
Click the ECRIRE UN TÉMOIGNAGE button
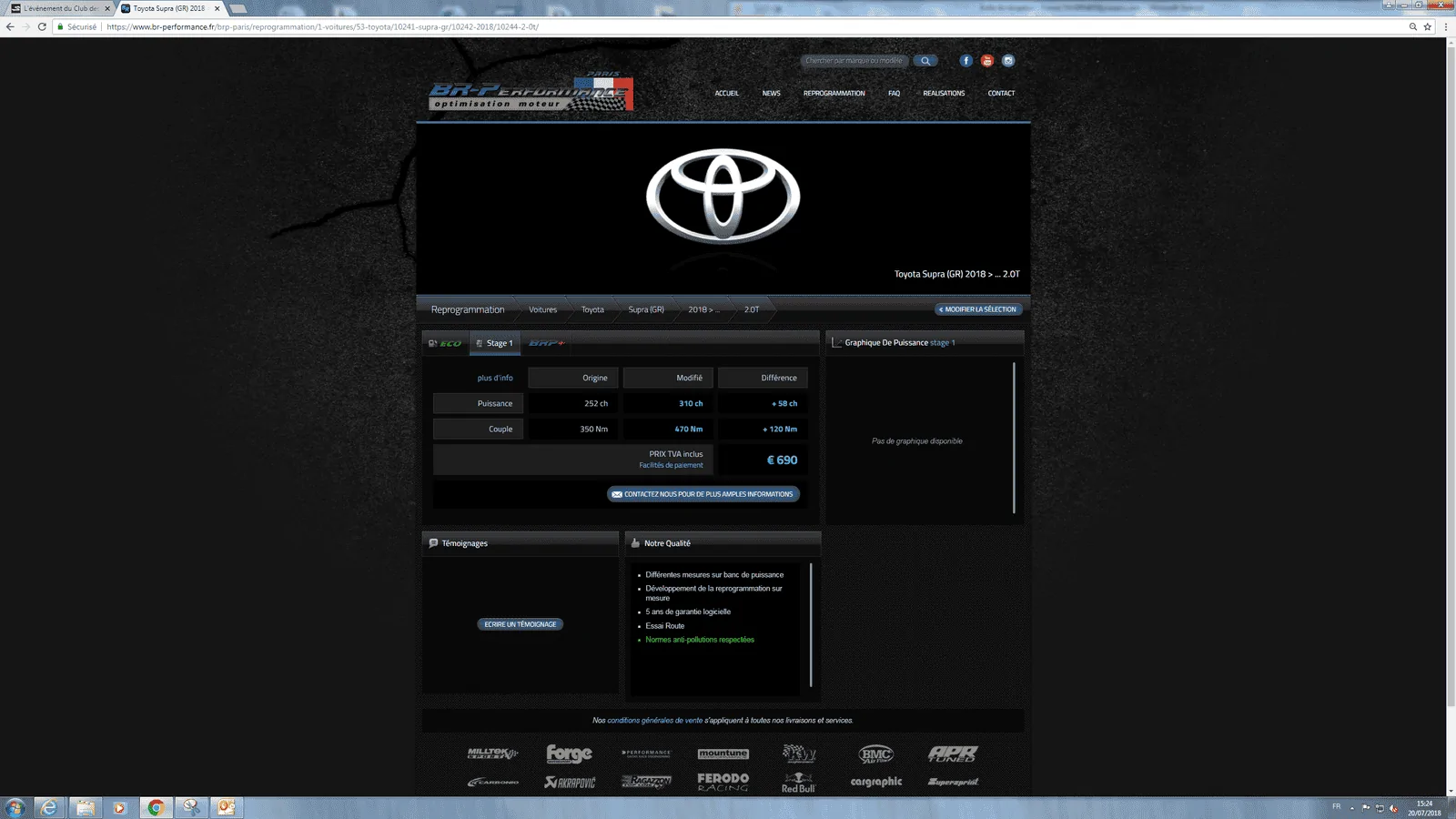[521, 624]
